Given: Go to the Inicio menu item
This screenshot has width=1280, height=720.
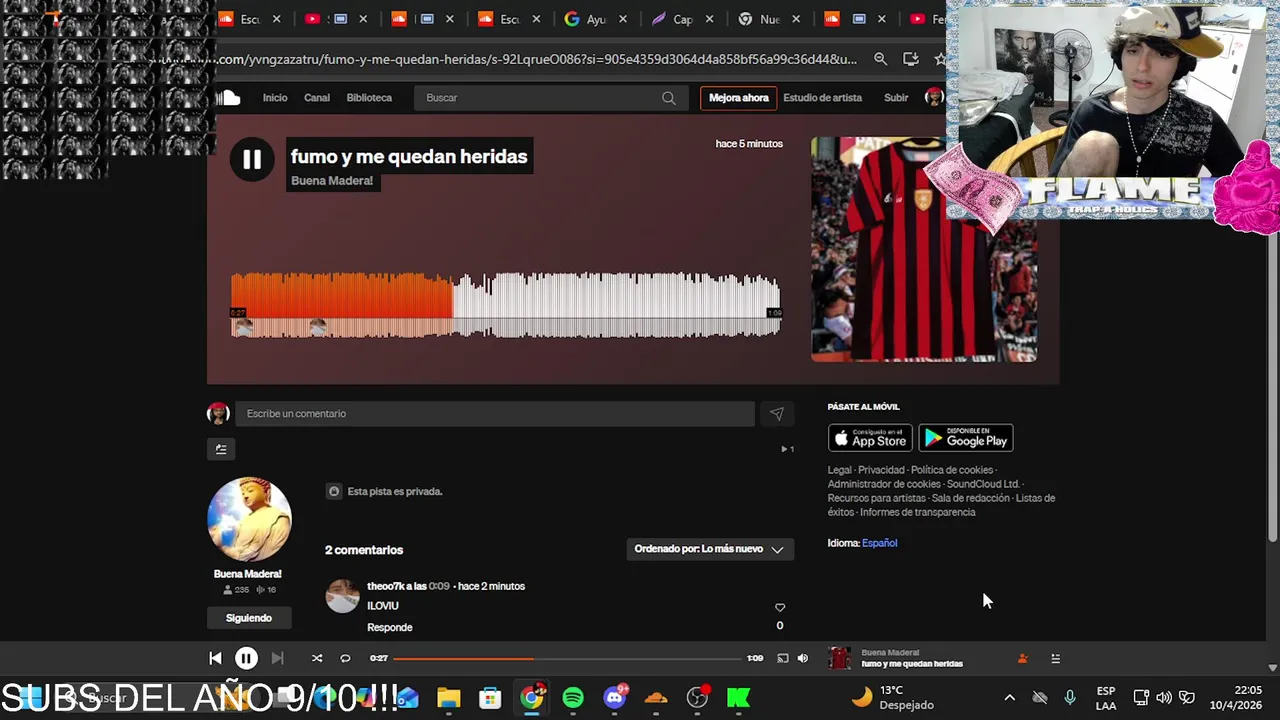Looking at the screenshot, I should click(275, 98).
